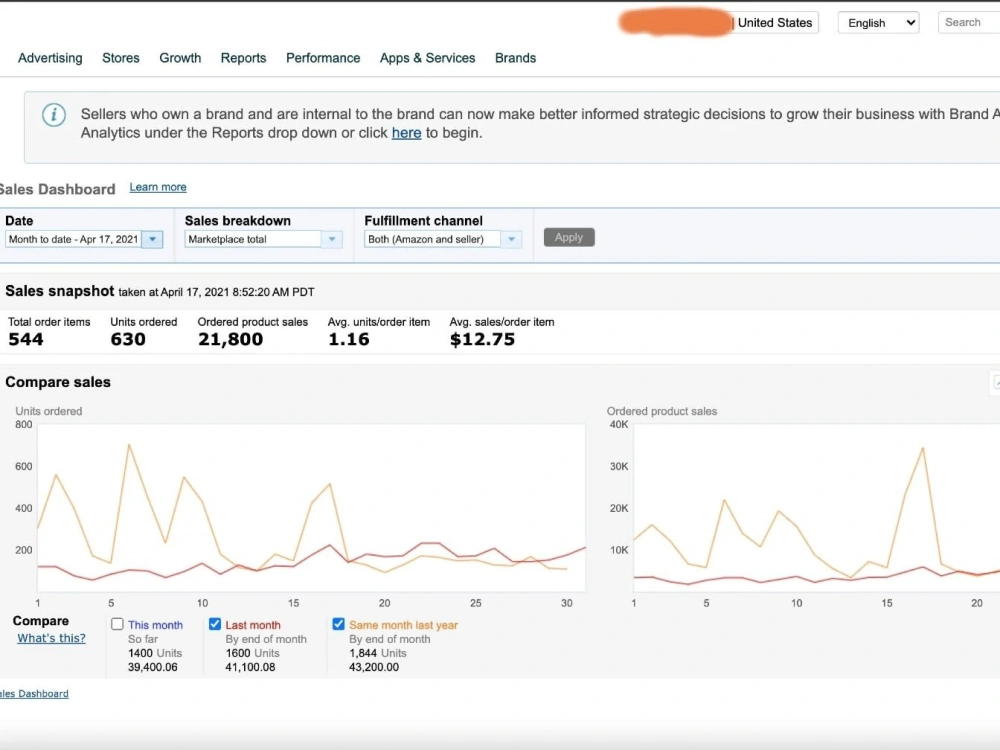The width and height of the screenshot is (1000, 750).
Task: Open the Learn more link
Action: [x=158, y=187]
